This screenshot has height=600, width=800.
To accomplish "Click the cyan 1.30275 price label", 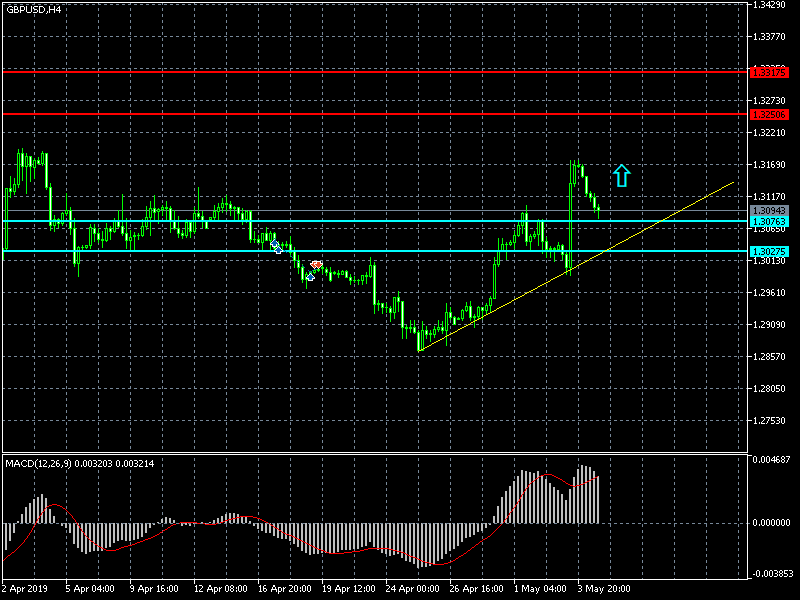I will 767,251.
